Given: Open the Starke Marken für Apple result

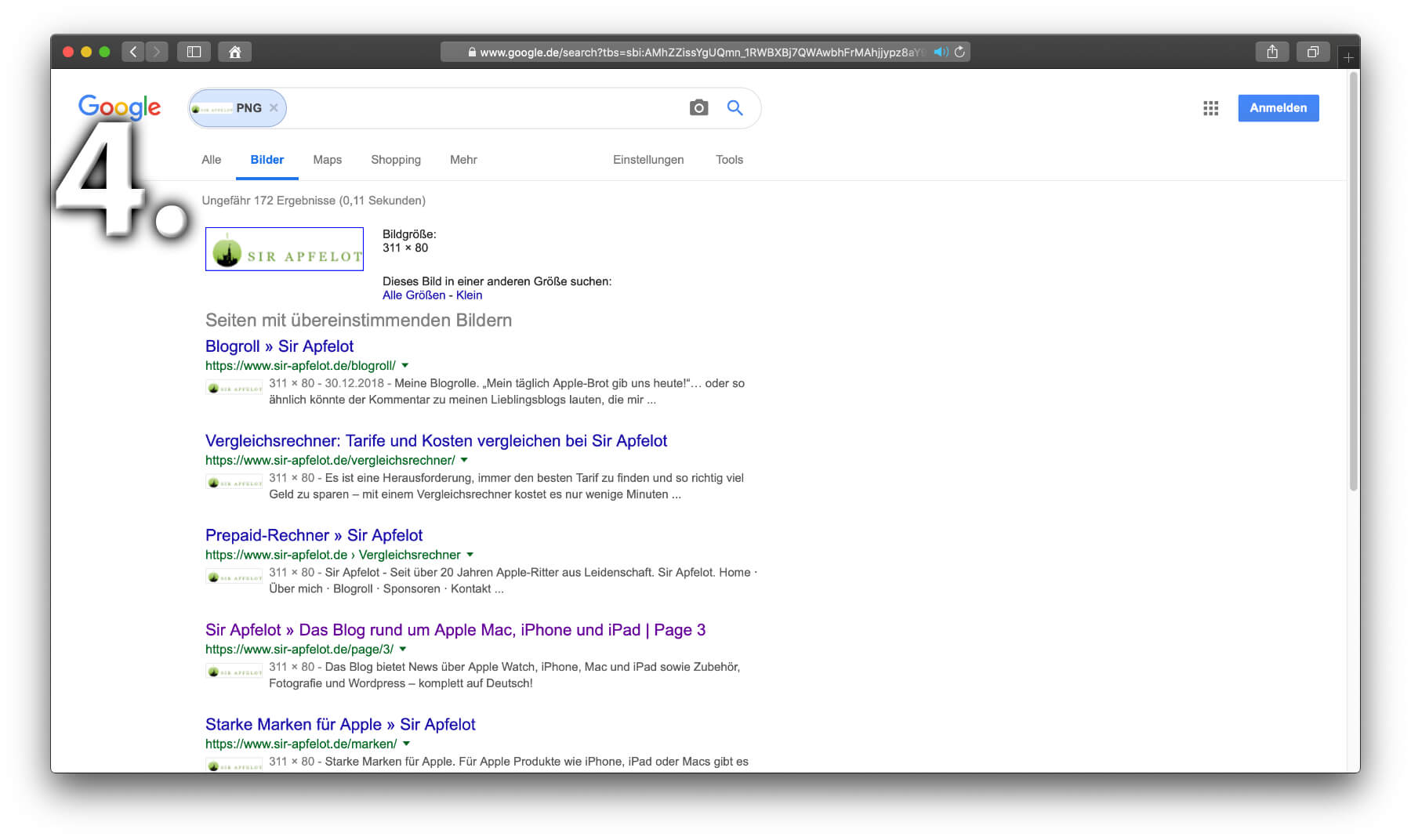Looking at the screenshot, I should [340, 725].
